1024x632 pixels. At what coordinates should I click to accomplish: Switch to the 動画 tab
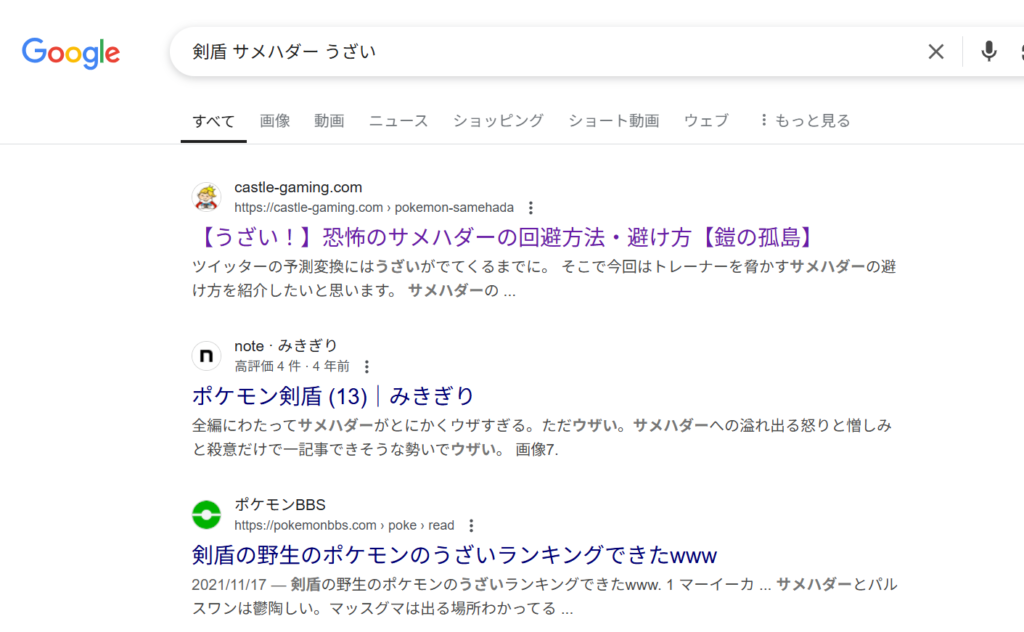[329, 121]
